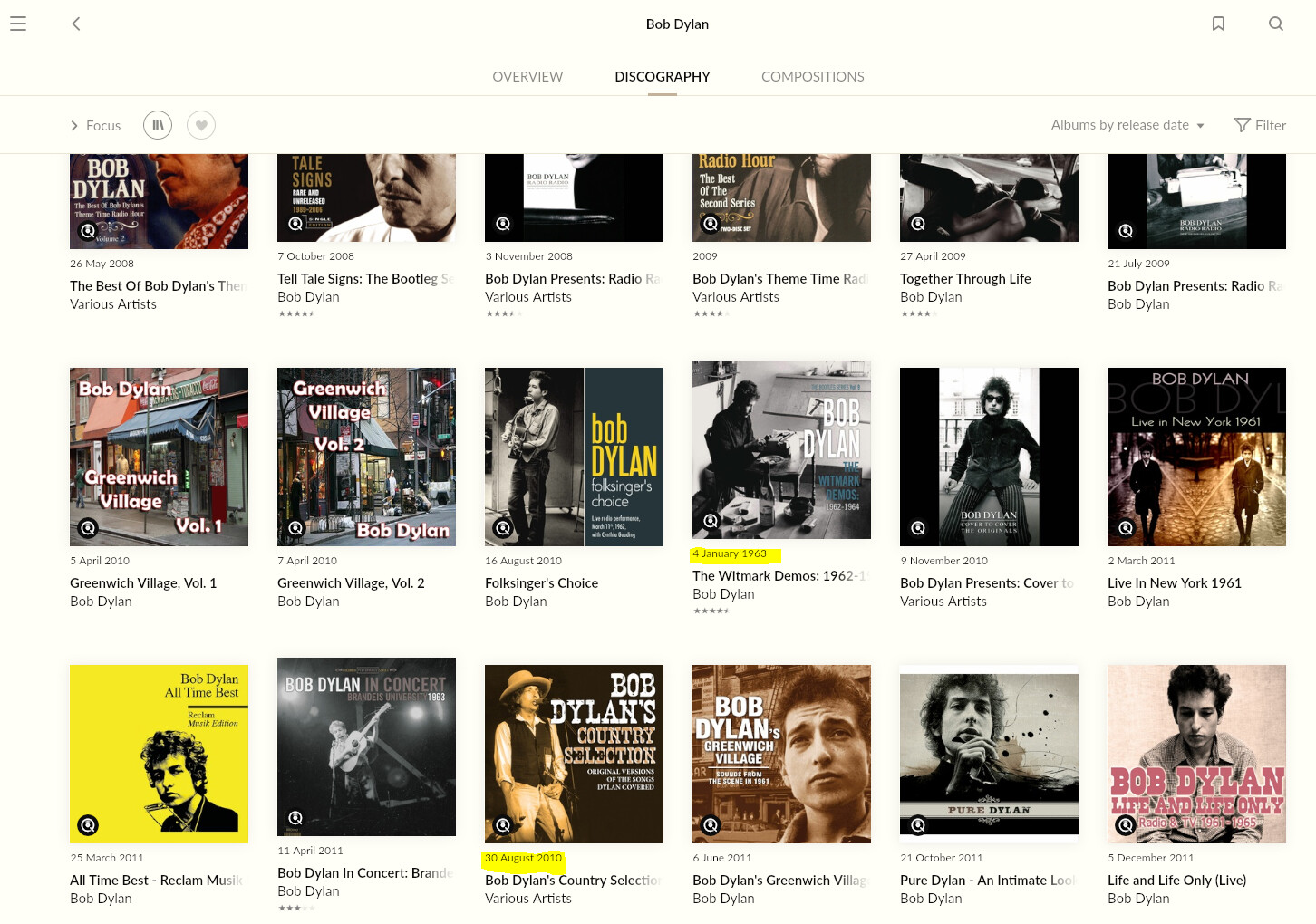Open Greenwich Village, Vol. 2 title
The width and height of the screenshot is (1316, 924).
351,583
